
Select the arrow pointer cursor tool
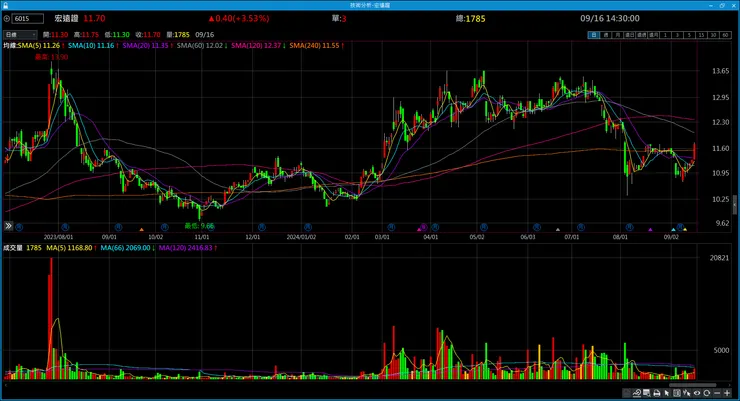click(x=666, y=393)
